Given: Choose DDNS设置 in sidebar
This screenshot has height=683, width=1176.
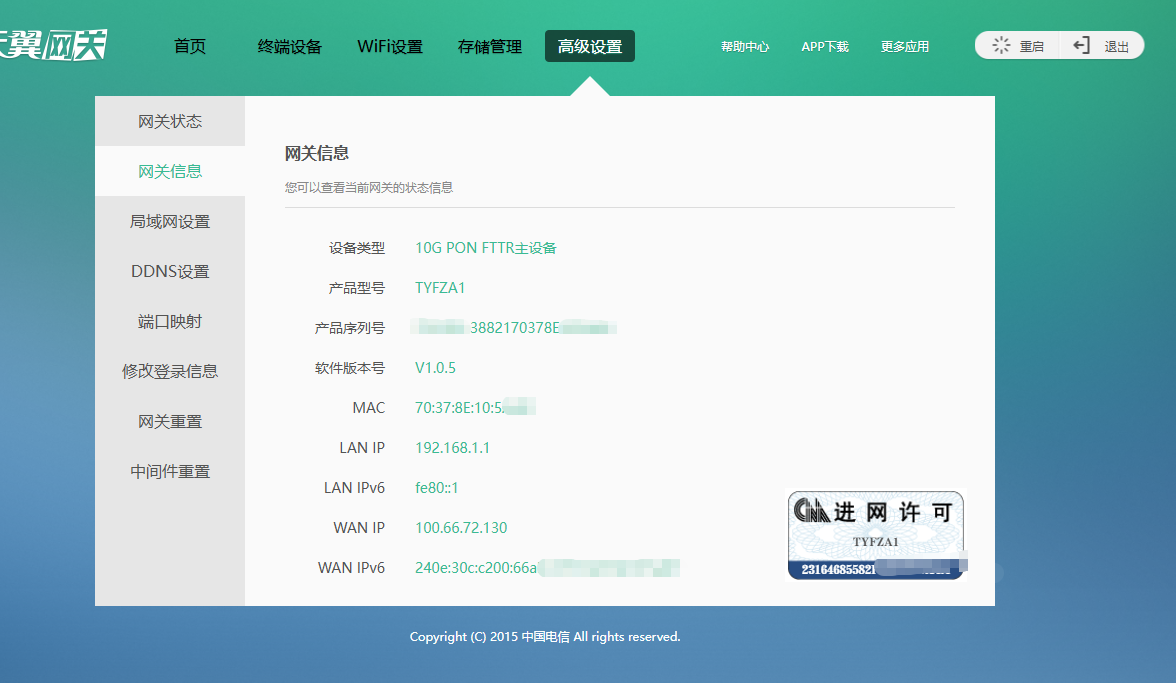Looking at the screenshot, I should [170, 271].
